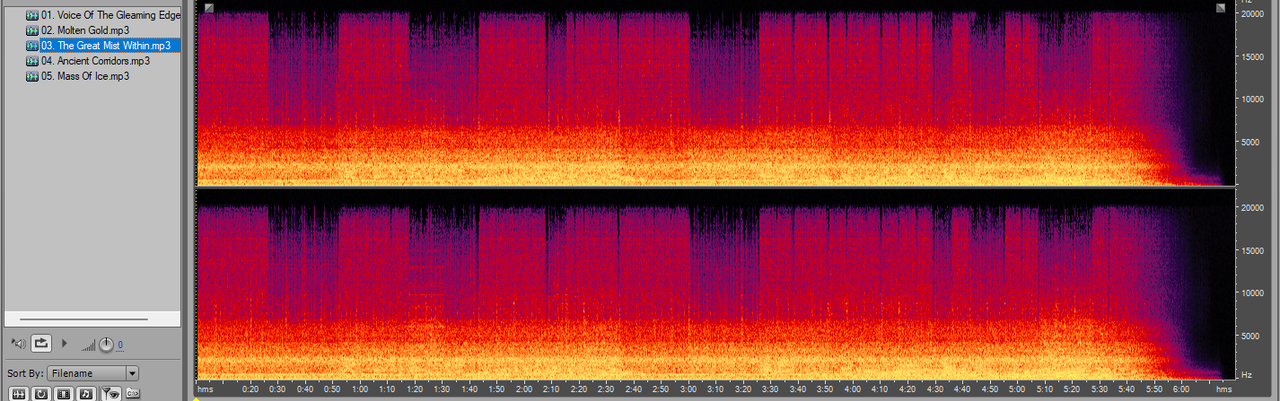Click the blue preview volume value 0

[120, 345]
